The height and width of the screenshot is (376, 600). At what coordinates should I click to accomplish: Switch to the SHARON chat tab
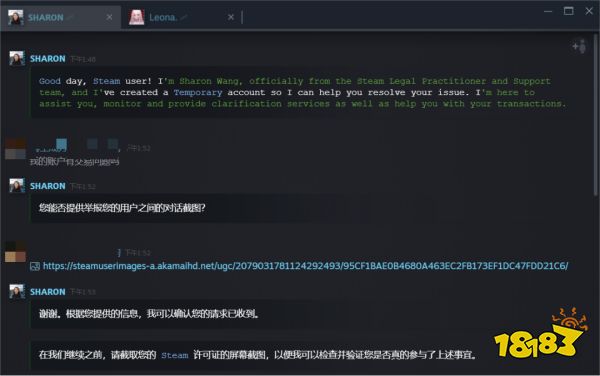point(60,18)
